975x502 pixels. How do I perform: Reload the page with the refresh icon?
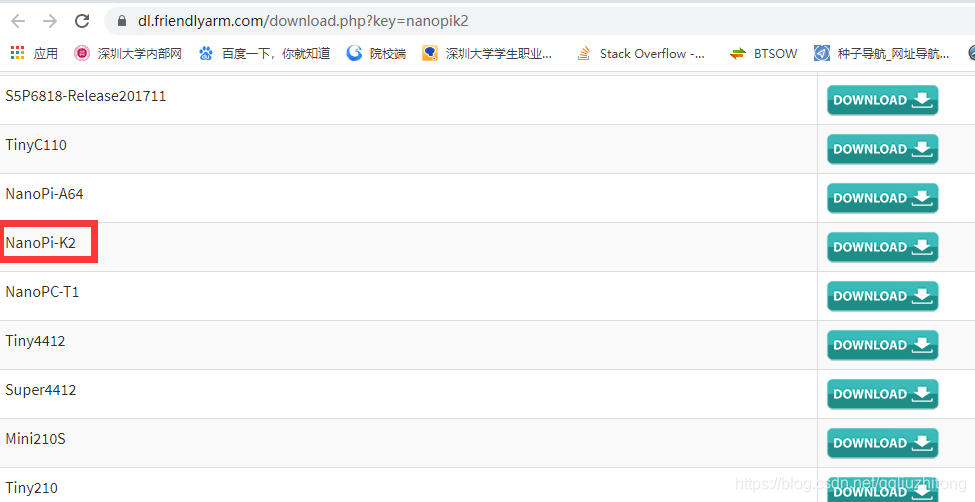click(82, 21)
